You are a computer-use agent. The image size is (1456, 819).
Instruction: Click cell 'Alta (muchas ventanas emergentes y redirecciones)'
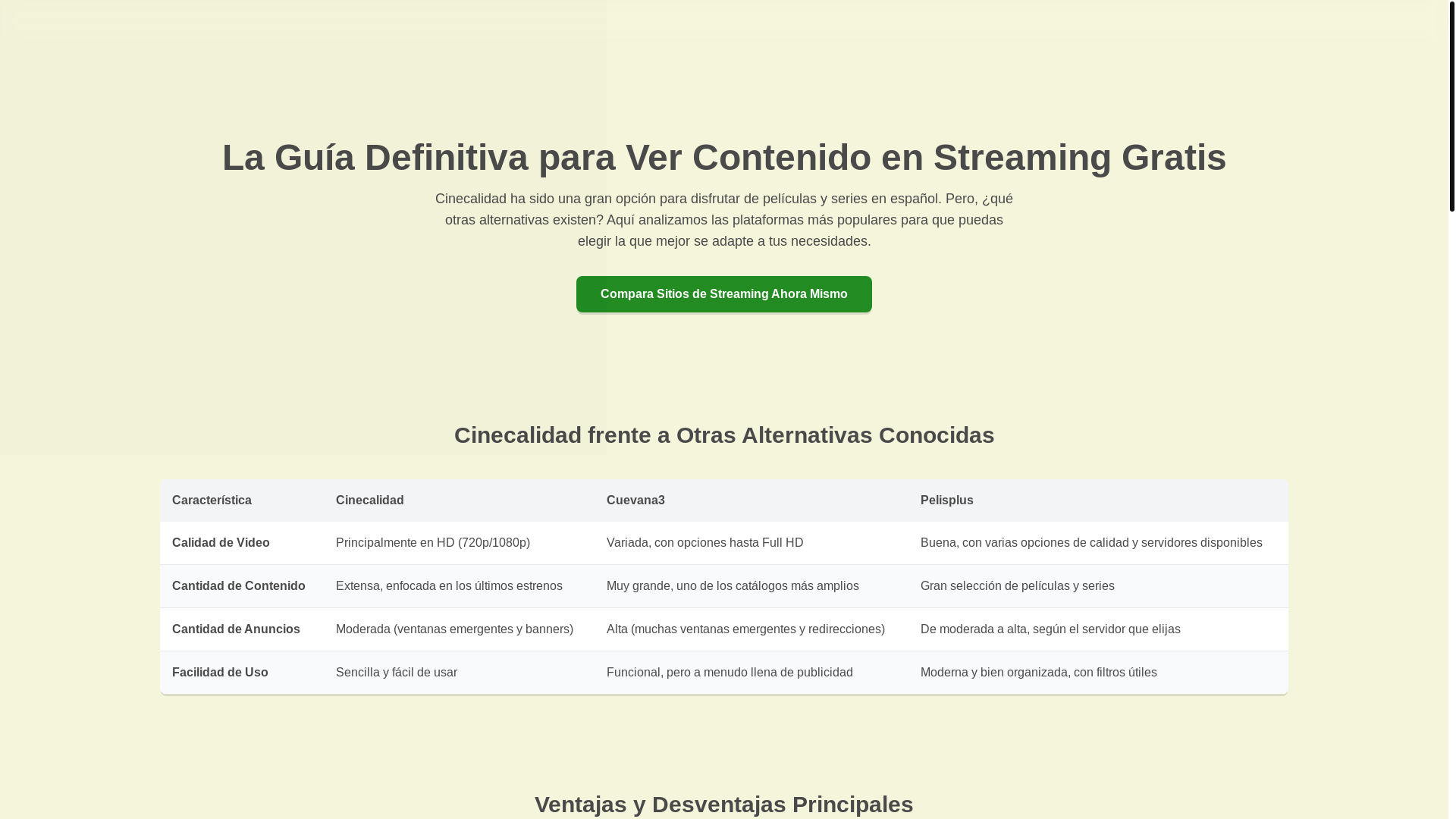tap(752, 629)
